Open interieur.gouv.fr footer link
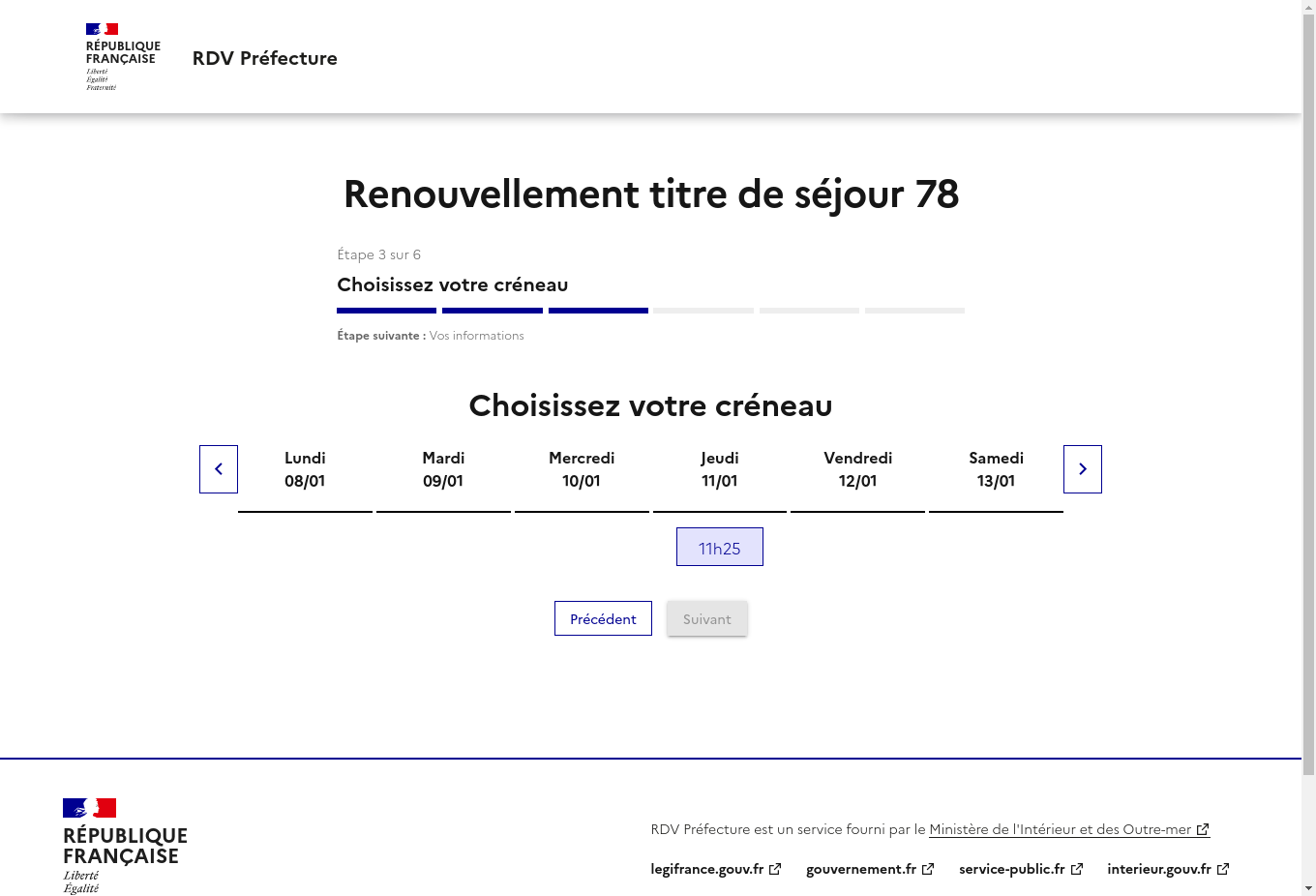The height and width of the screenshot is (896, 1316). [1168, 869]
